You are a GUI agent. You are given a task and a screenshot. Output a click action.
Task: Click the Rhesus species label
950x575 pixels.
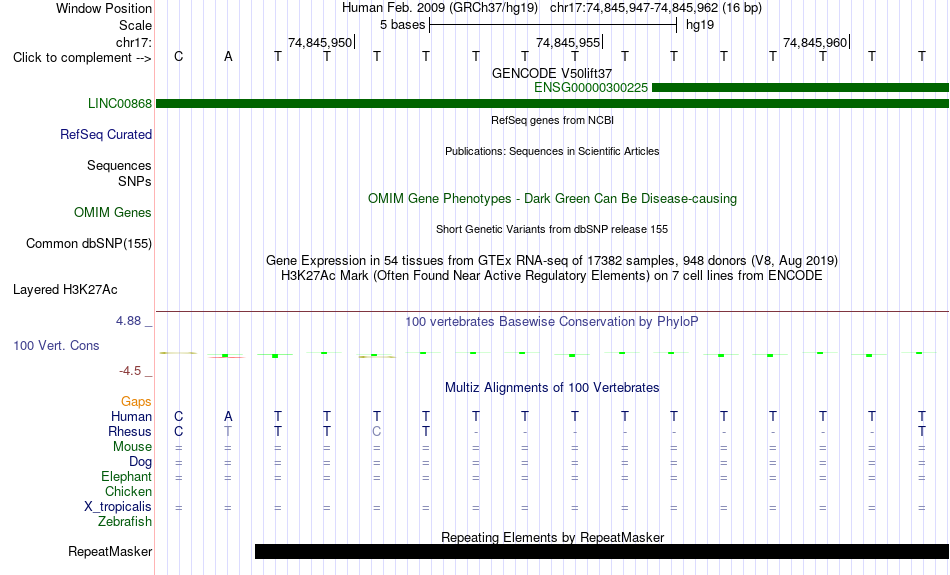(130, 431)
